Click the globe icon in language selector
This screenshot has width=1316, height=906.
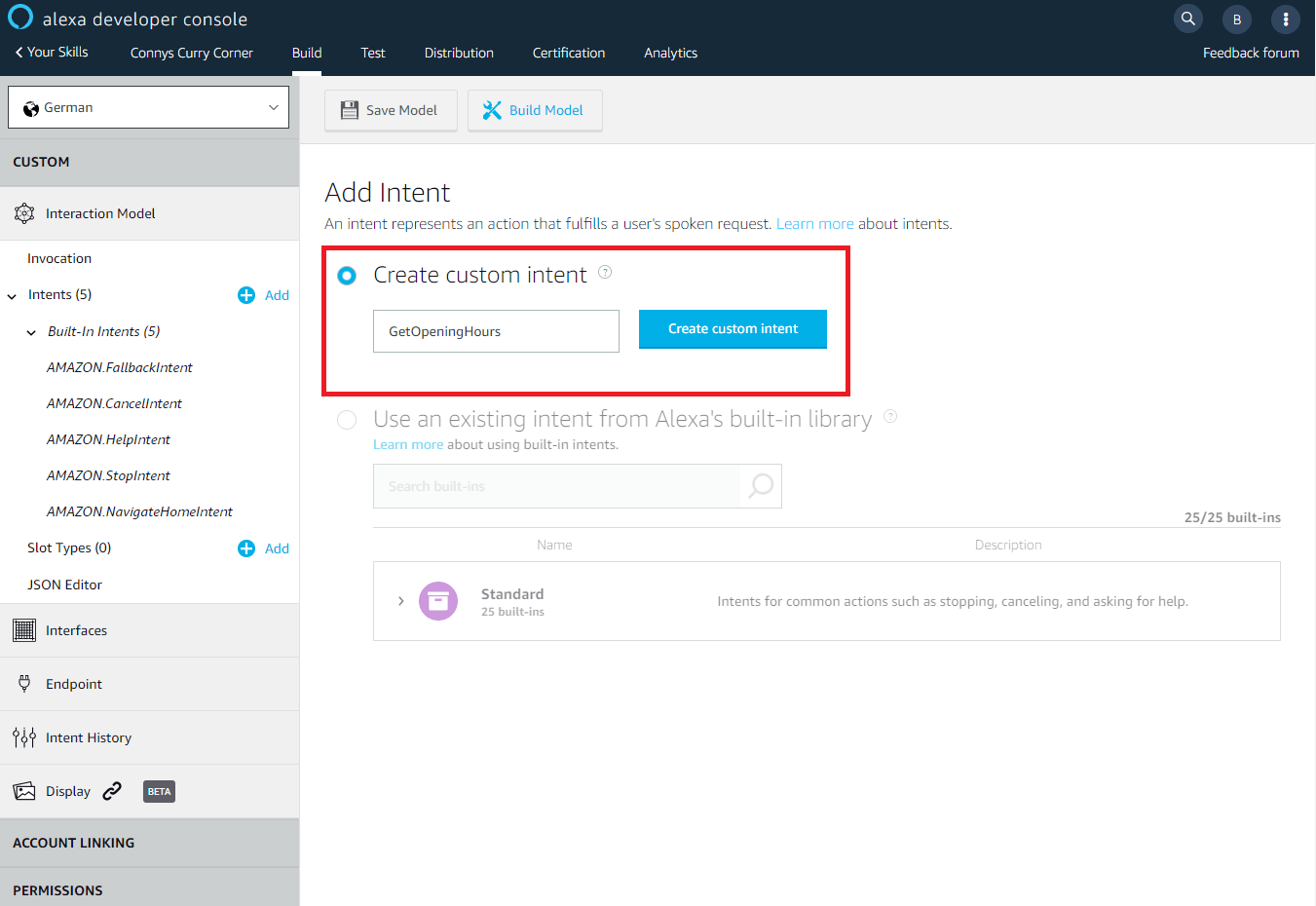(31, 108)
